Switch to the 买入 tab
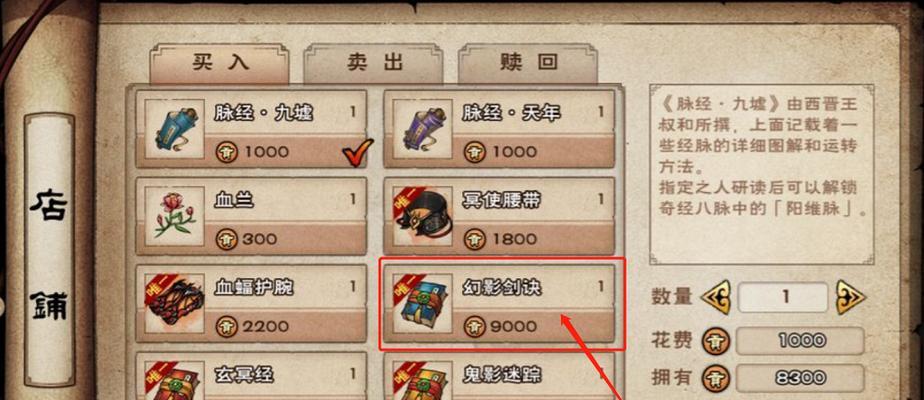924x400 pixels. tap(219, 63)
